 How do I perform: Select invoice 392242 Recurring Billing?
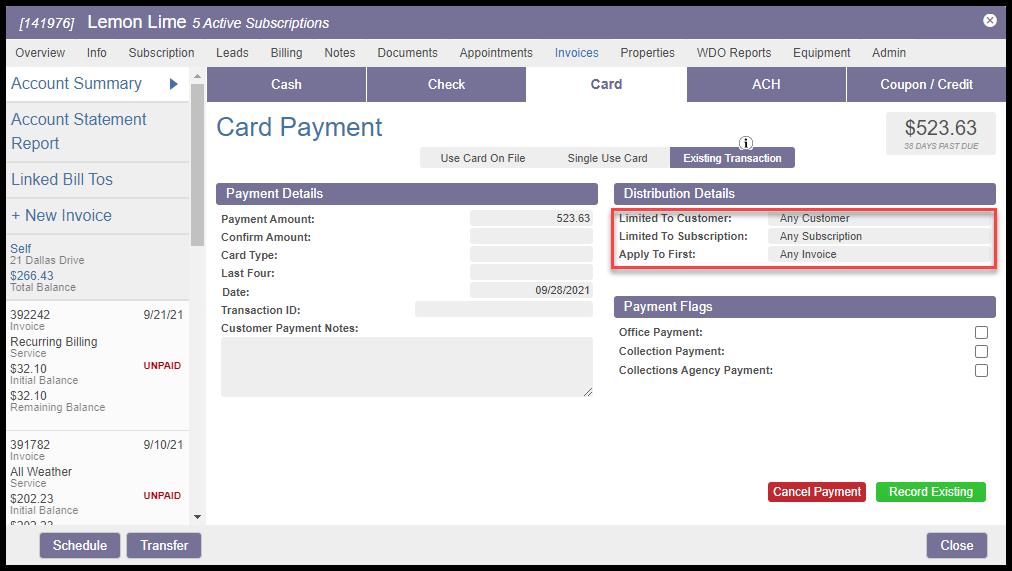click(x=96, y=360)
